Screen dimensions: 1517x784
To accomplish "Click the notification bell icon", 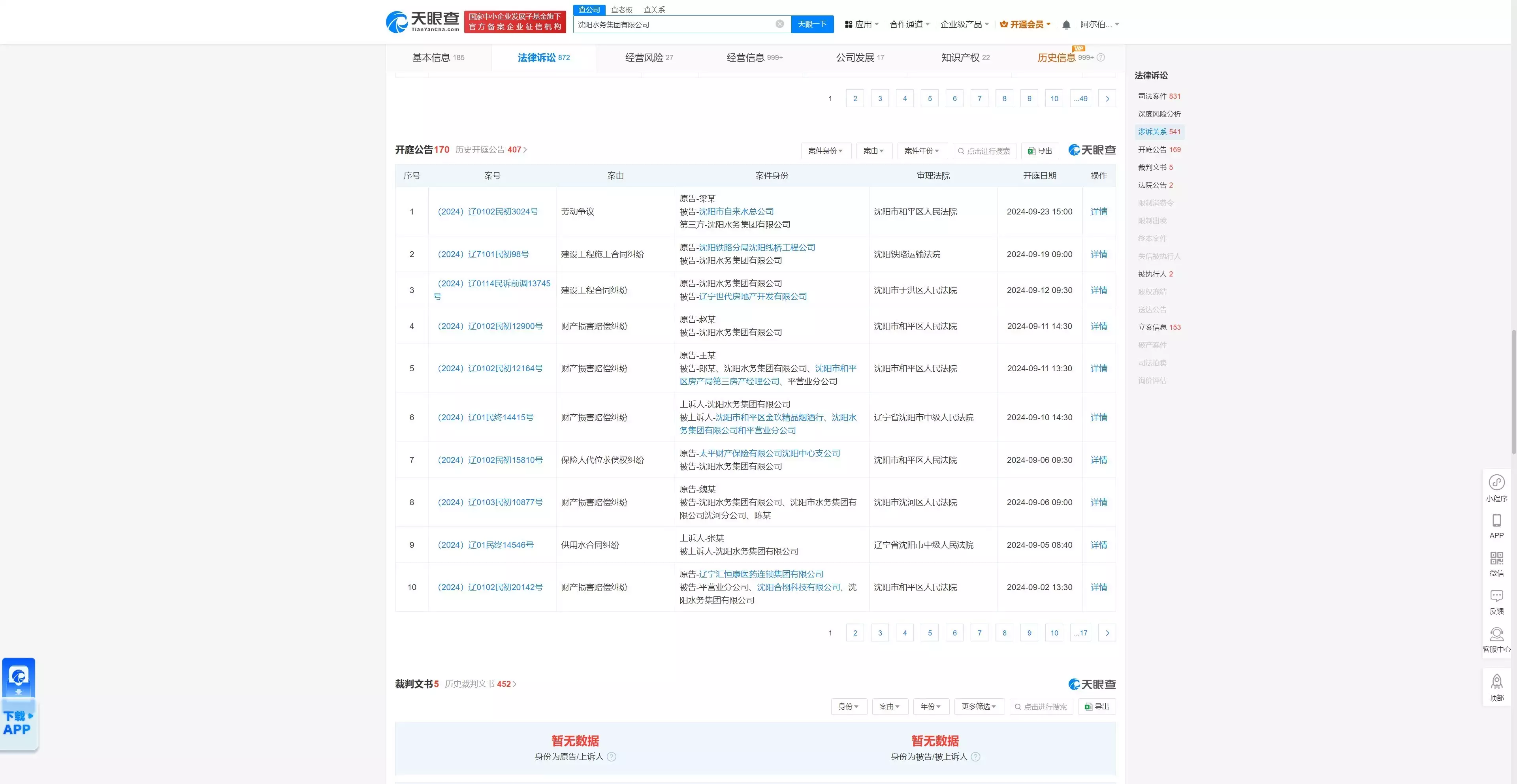I will pos(1066,25).
